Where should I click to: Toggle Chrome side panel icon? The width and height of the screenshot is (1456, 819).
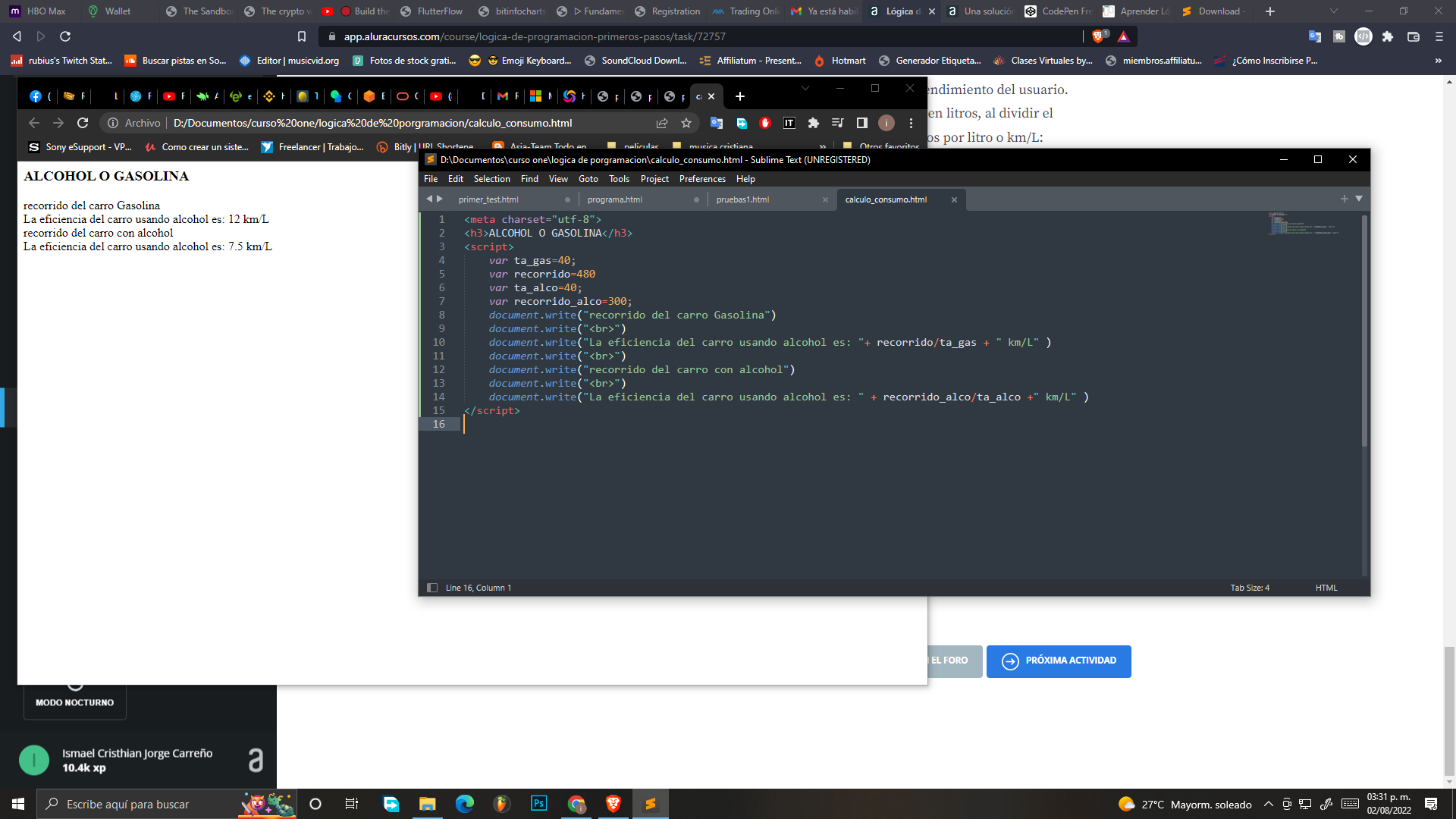coord(862,123)
